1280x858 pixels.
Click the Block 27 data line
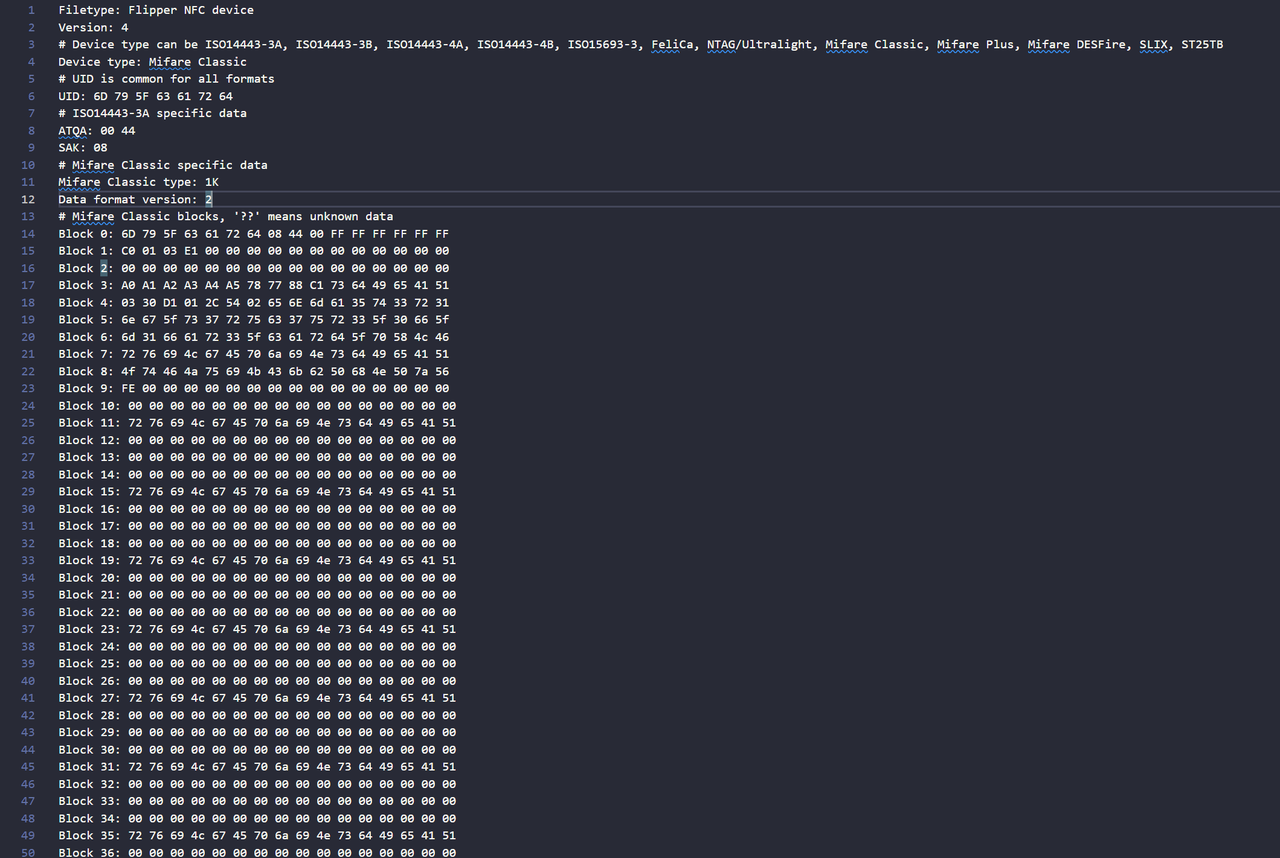click(257, 698)
